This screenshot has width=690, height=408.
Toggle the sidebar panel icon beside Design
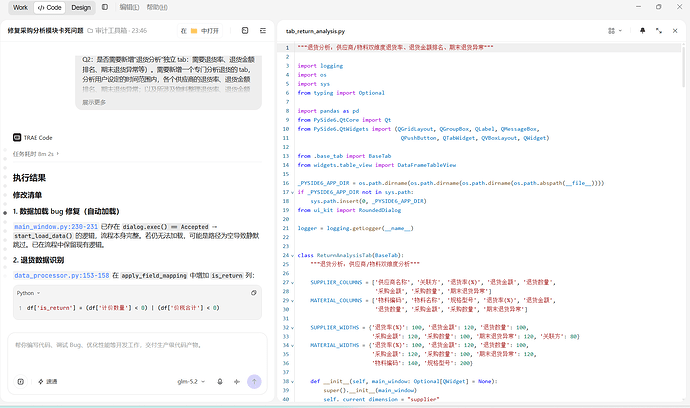tap(105, 7)
